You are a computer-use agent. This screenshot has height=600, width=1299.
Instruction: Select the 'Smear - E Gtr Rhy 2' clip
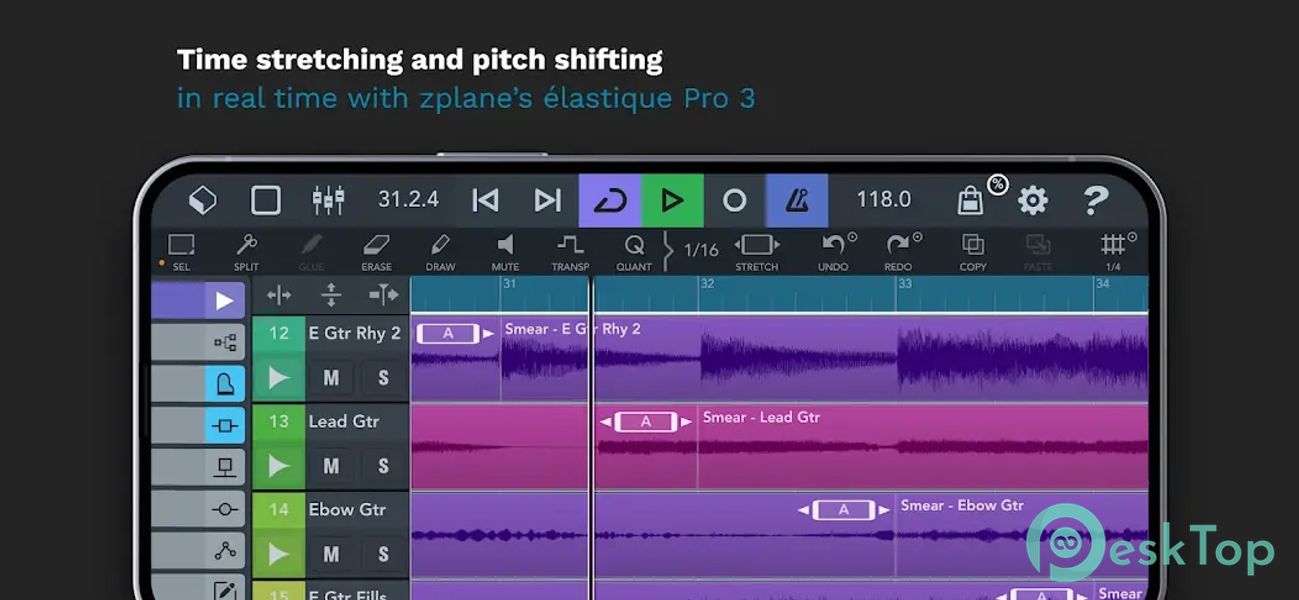[573, 329]
